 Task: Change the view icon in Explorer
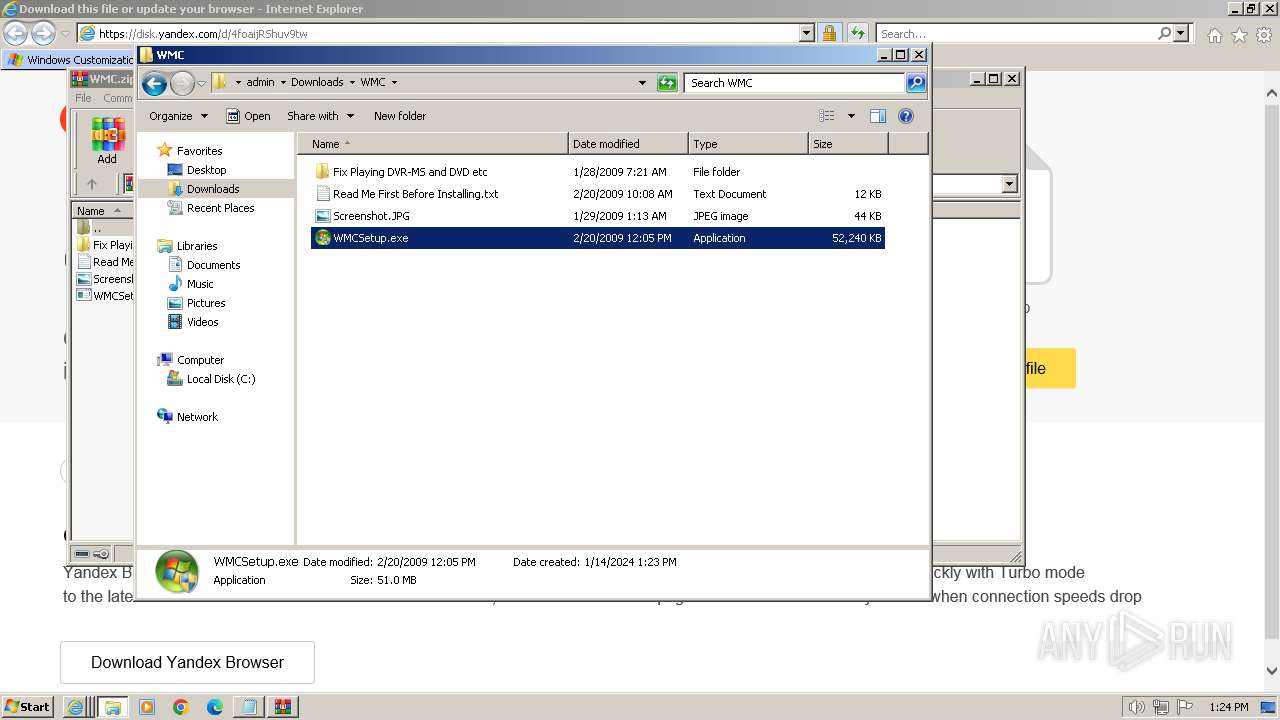[827, 116]
